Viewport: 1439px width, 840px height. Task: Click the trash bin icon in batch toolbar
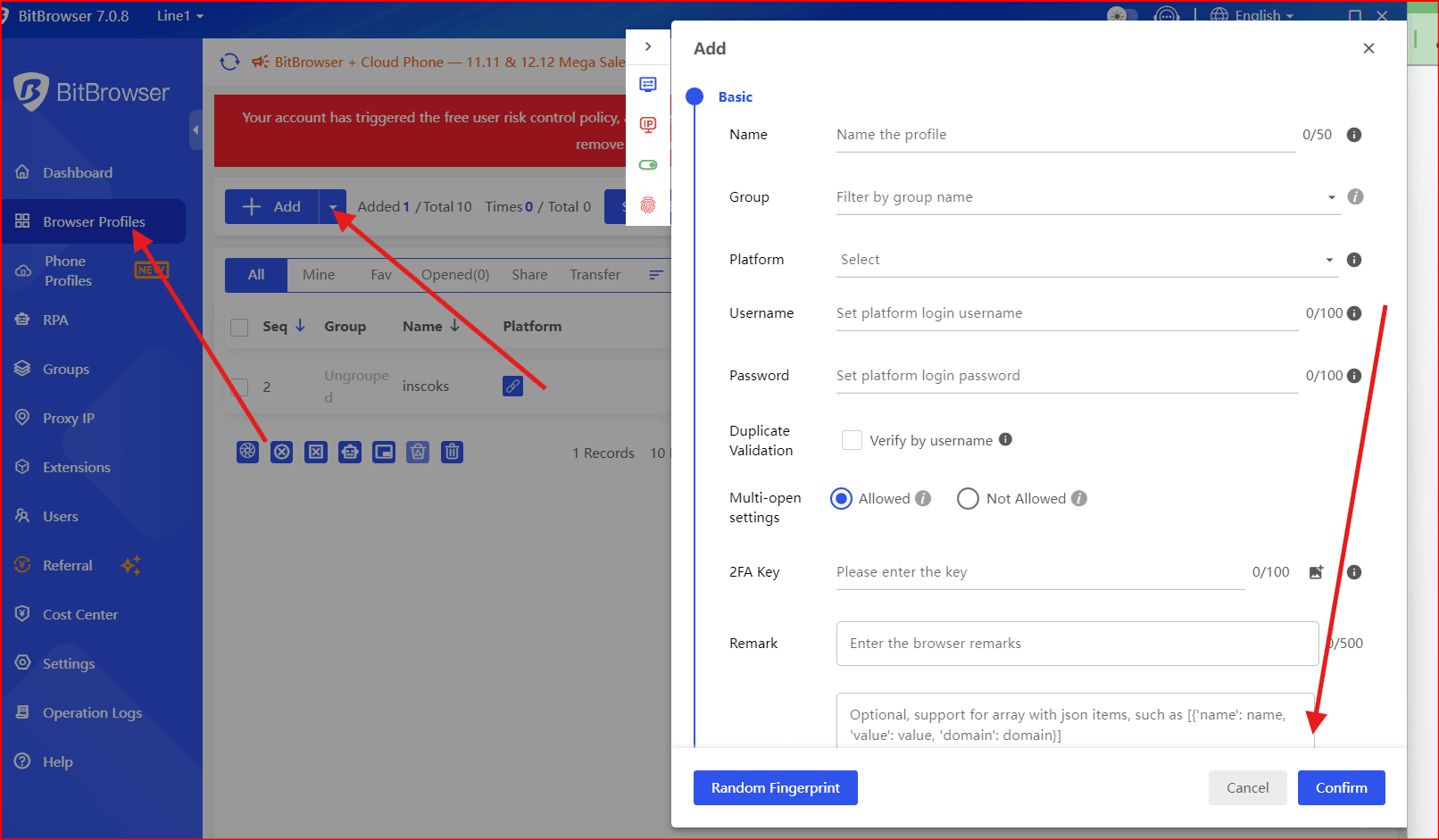pyautogui.click(x=453, y=452)
